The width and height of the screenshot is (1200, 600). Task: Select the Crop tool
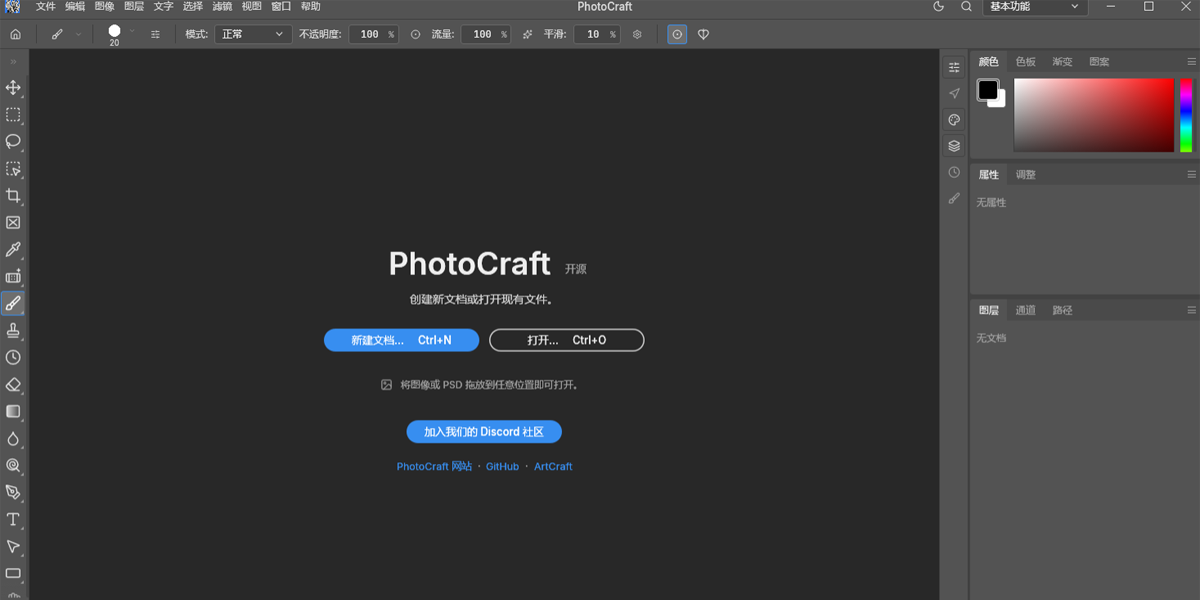pos(13,196)
